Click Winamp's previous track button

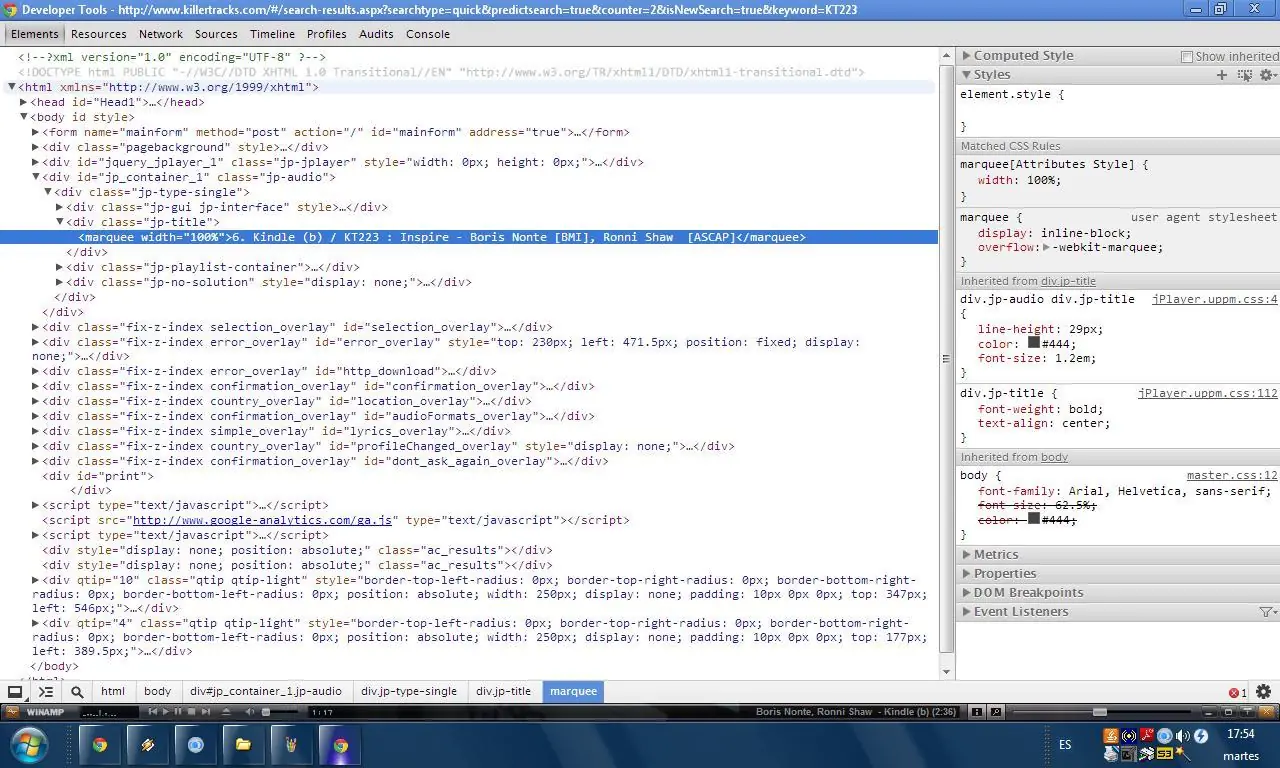153,712
